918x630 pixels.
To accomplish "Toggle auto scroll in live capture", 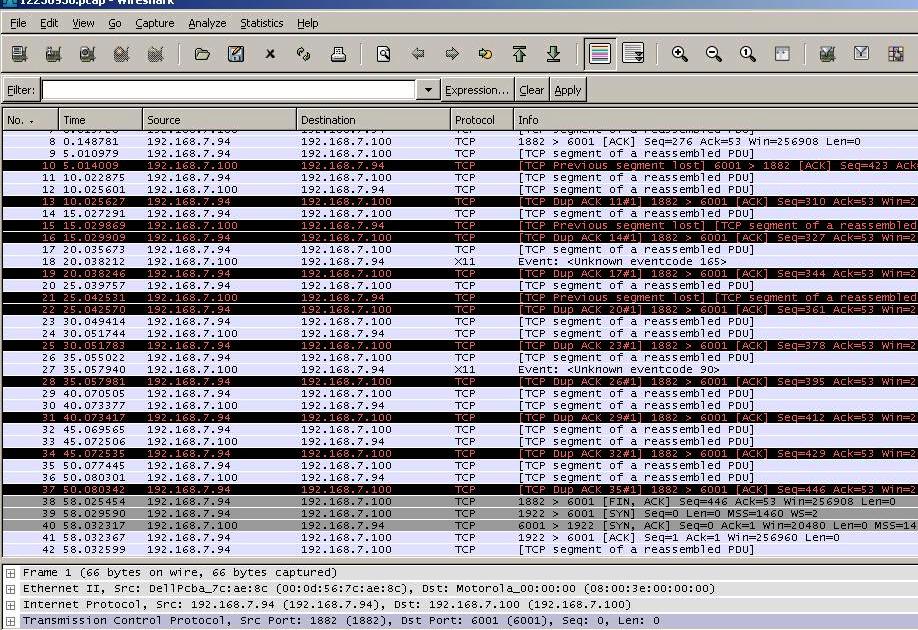I will pyautogui.click(x=633, y=54).
